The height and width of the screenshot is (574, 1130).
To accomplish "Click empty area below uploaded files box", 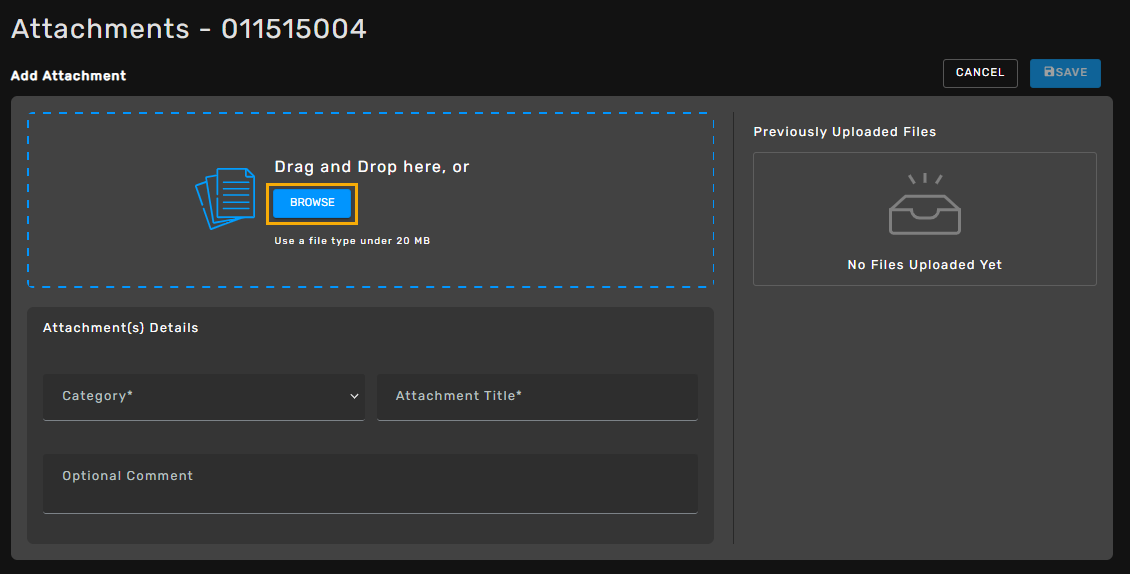I will [x=925, y=415].
